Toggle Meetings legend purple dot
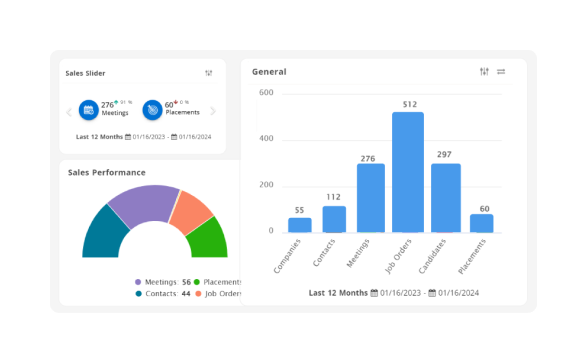The width and height of the screenshot is (587, 363). point(138,282)
